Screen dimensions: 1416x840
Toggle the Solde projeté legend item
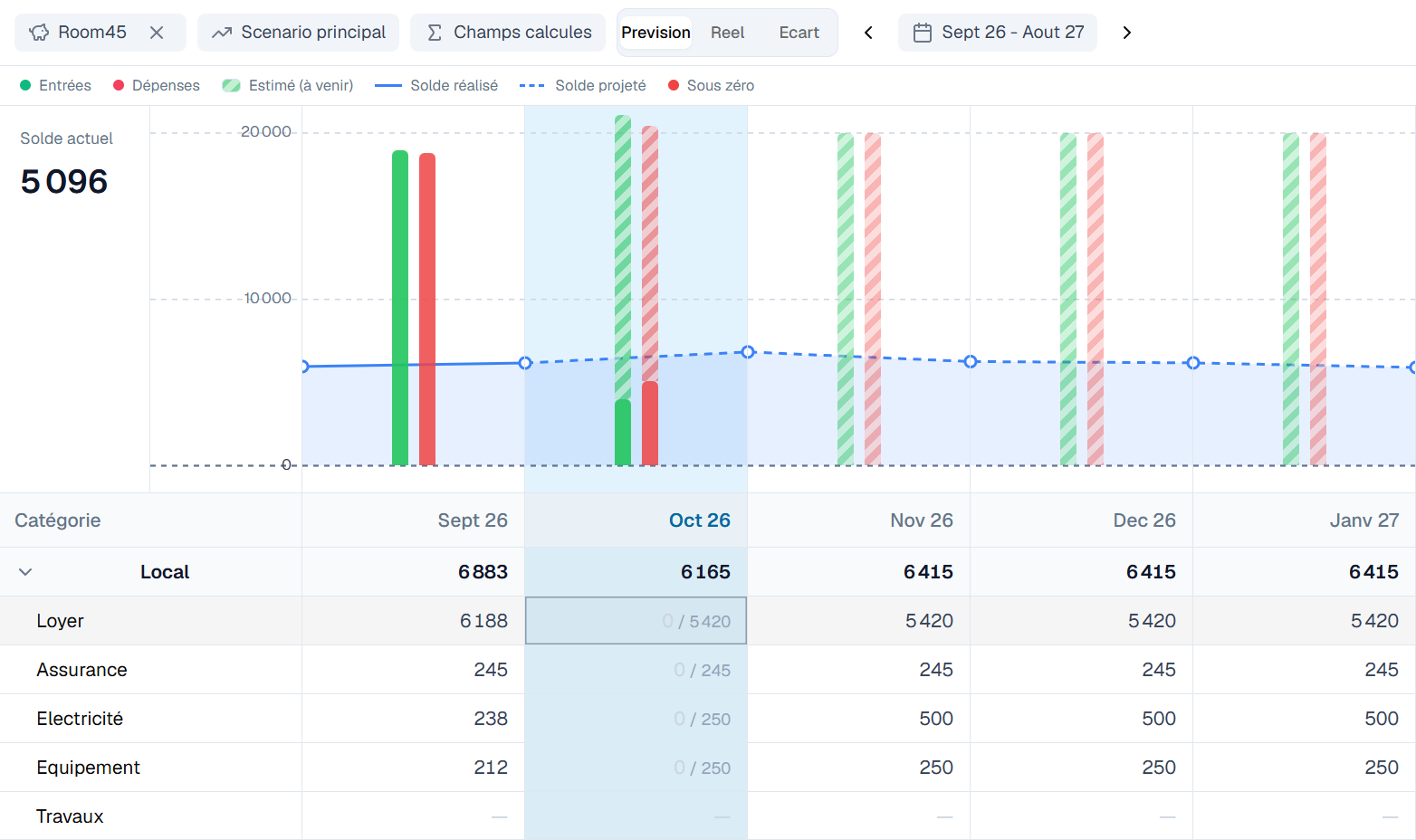pyautogui.click(x=583, y=85)
